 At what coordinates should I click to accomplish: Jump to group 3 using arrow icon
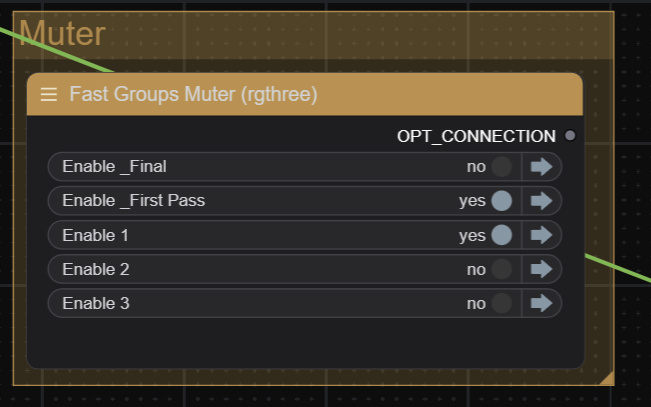541,303
